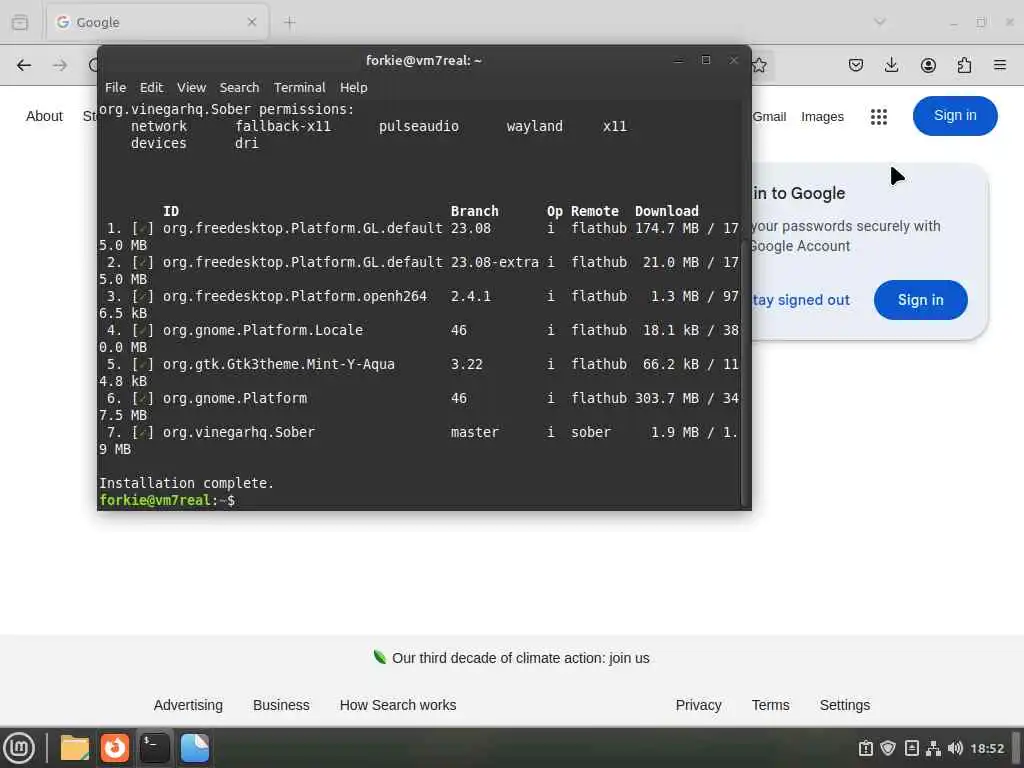Open the terminal File menu
Viewport: 1024px width, 768px height.
pos(116,88)
